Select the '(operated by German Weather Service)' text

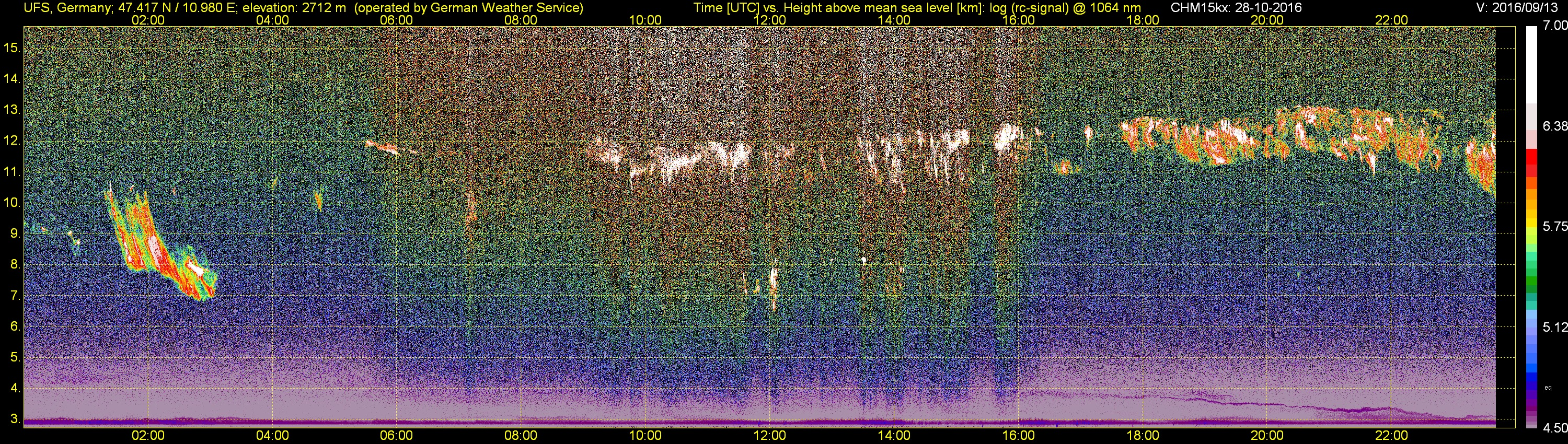coord(469,7)
